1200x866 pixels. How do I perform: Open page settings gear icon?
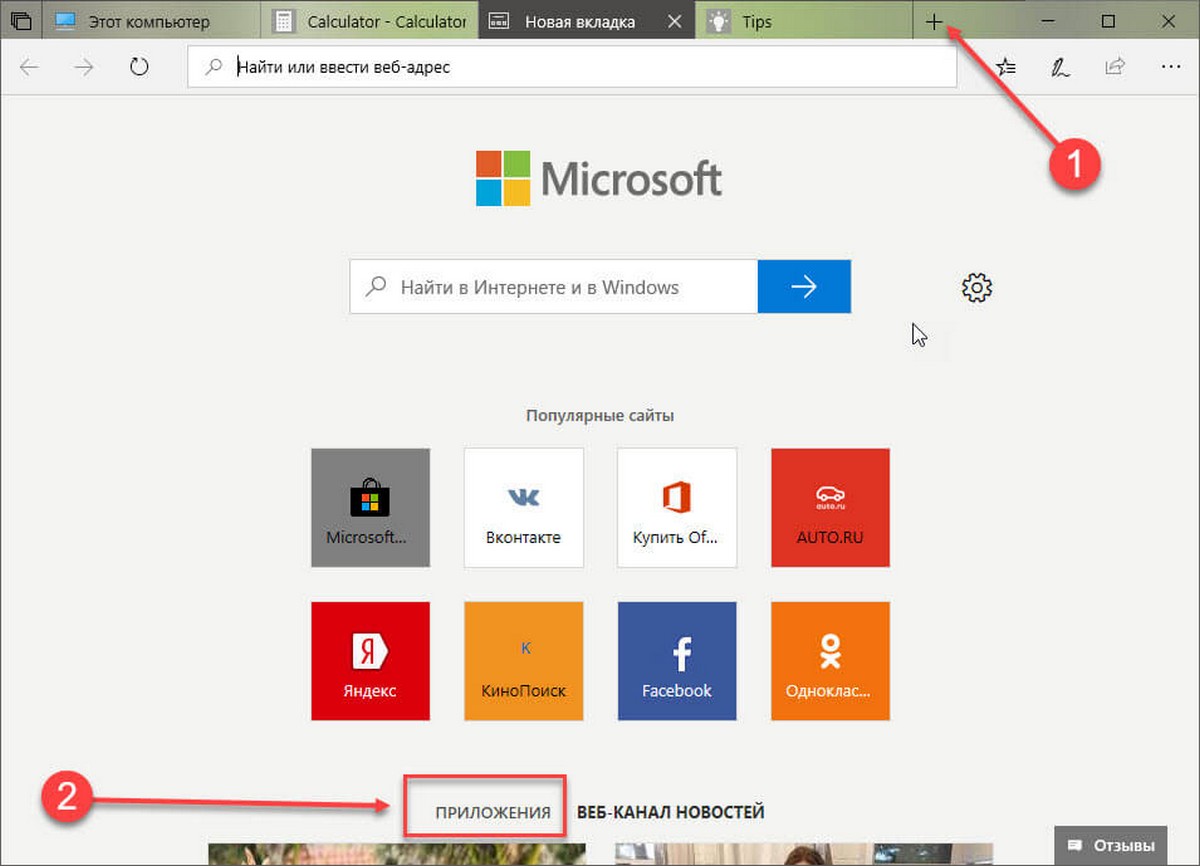click(x=977, y=287)
